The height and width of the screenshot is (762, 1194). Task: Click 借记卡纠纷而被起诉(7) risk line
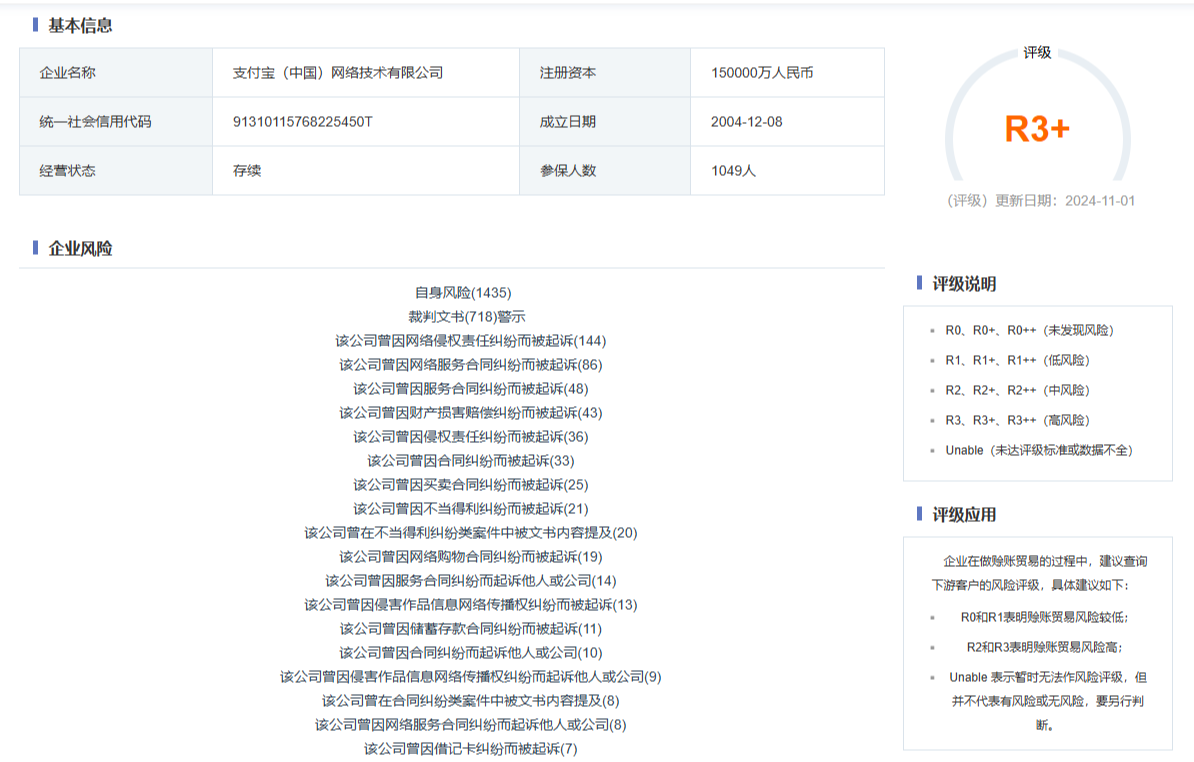(x=471, y=748)
